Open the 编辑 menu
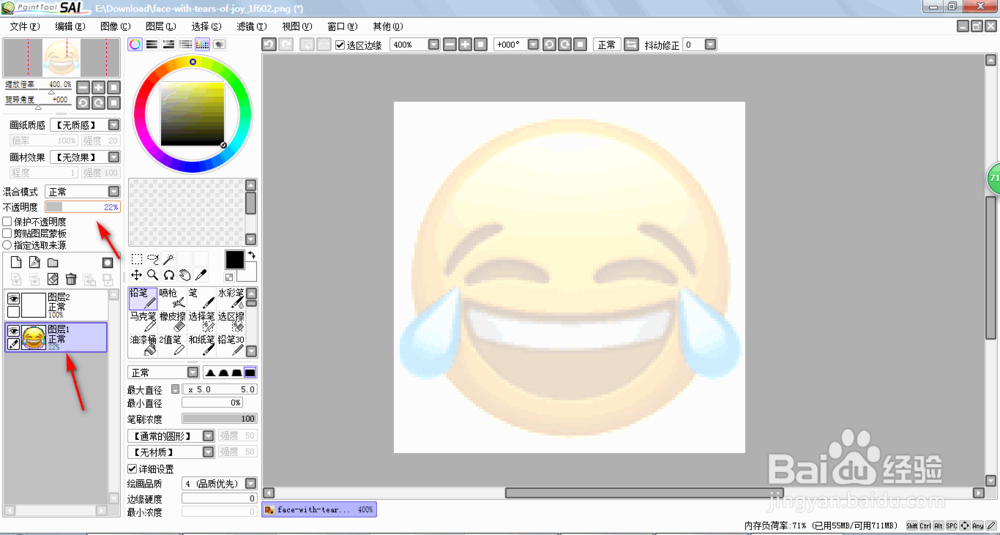The height and width of the screenshot is (535, 1000). (70, 26)
